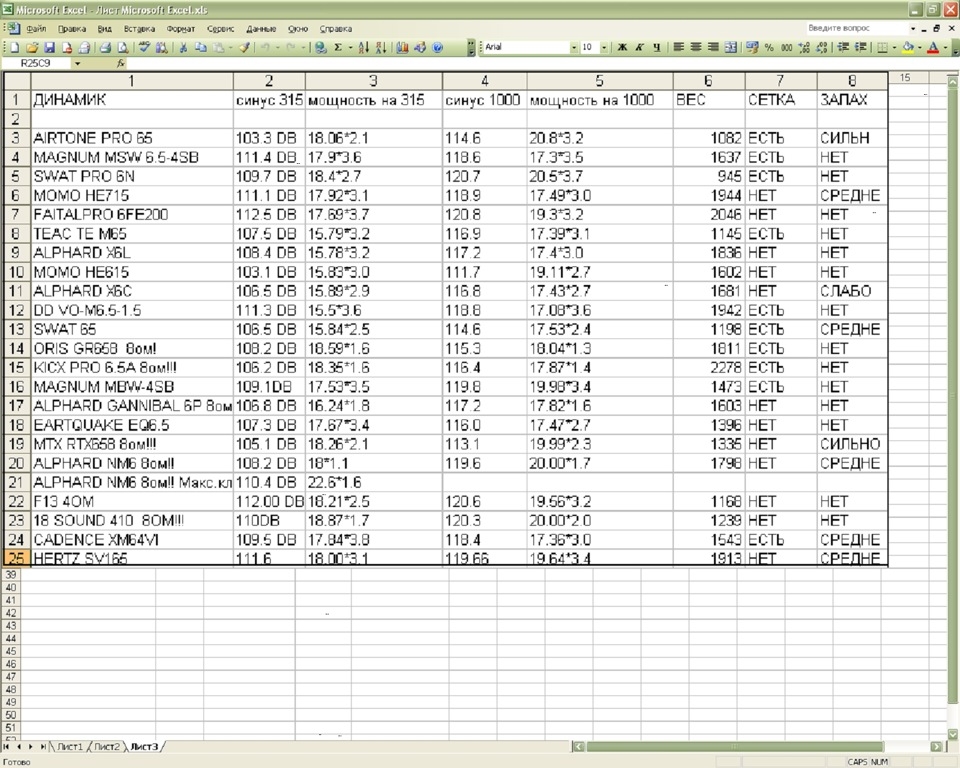Screen dimensions: 960x768
Task: Toggle italic К formatting
Action: click(639, 47)
